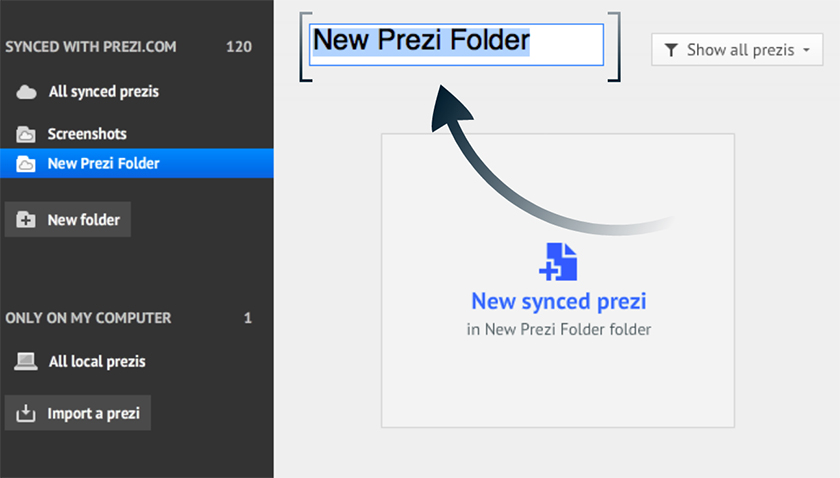Select All synced prezis in sidebar
This screenshot has width=840, height=478.
click(103, 92)
